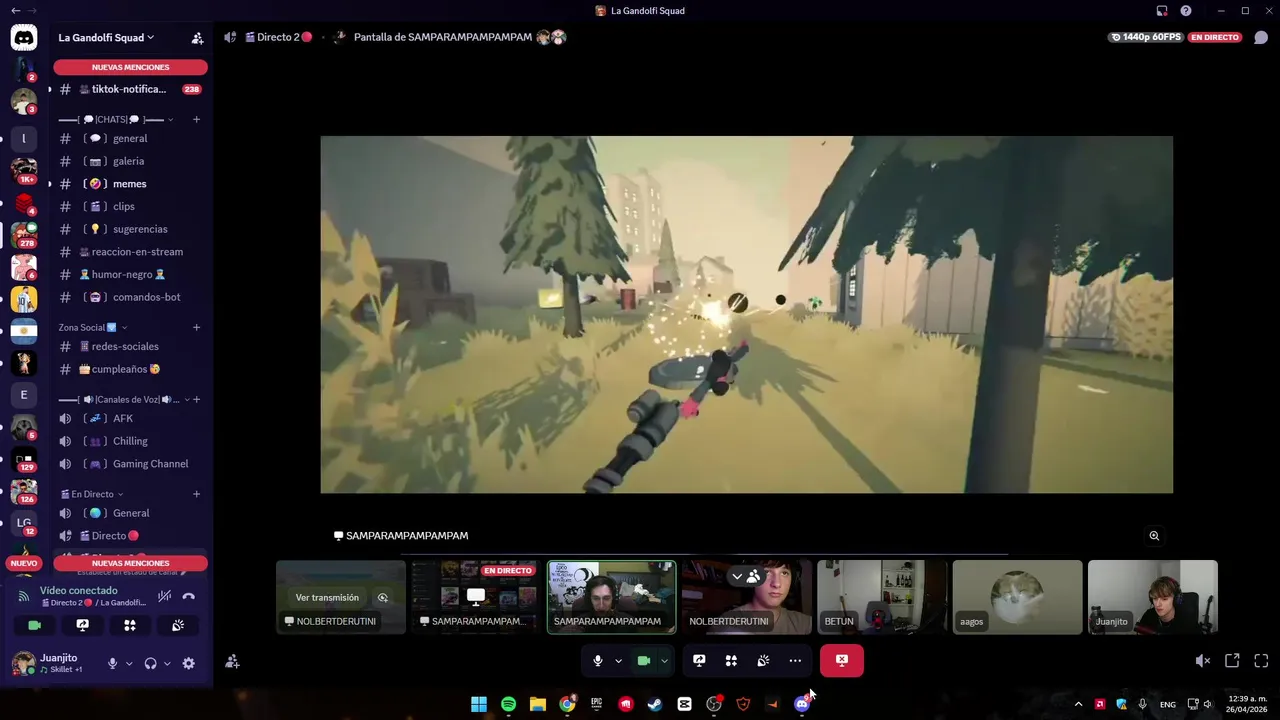The height and width of the screenshot is (720, 1280).
Task: Open the Help icon in title bar
Action: coord(1186,11)
